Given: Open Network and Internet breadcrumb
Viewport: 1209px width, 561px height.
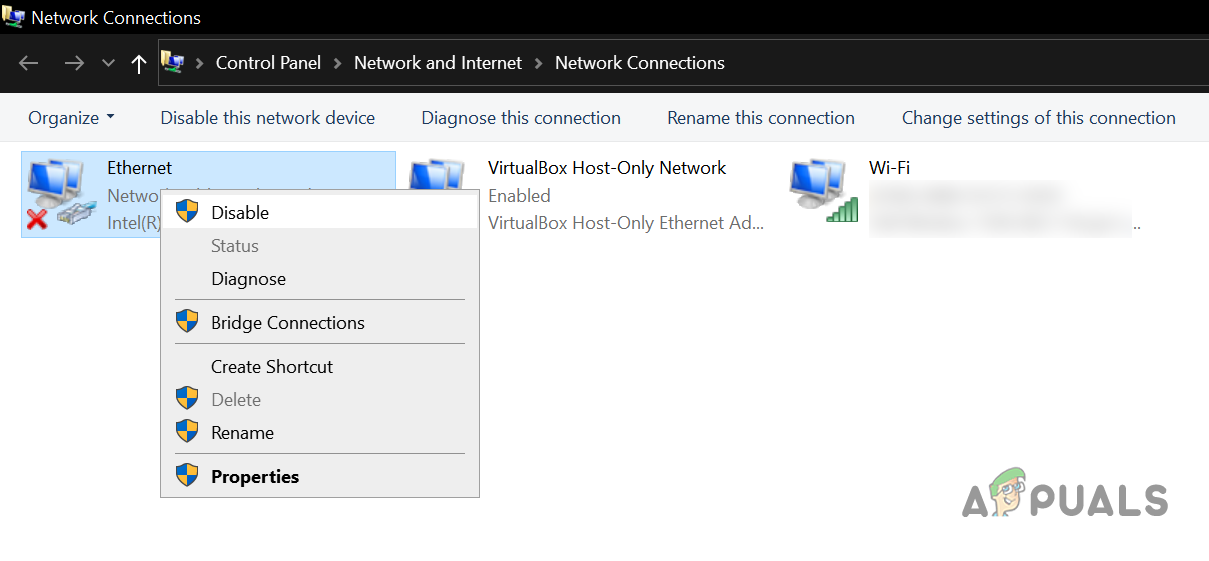Looking at the screenshot, I should click(438, 63).
